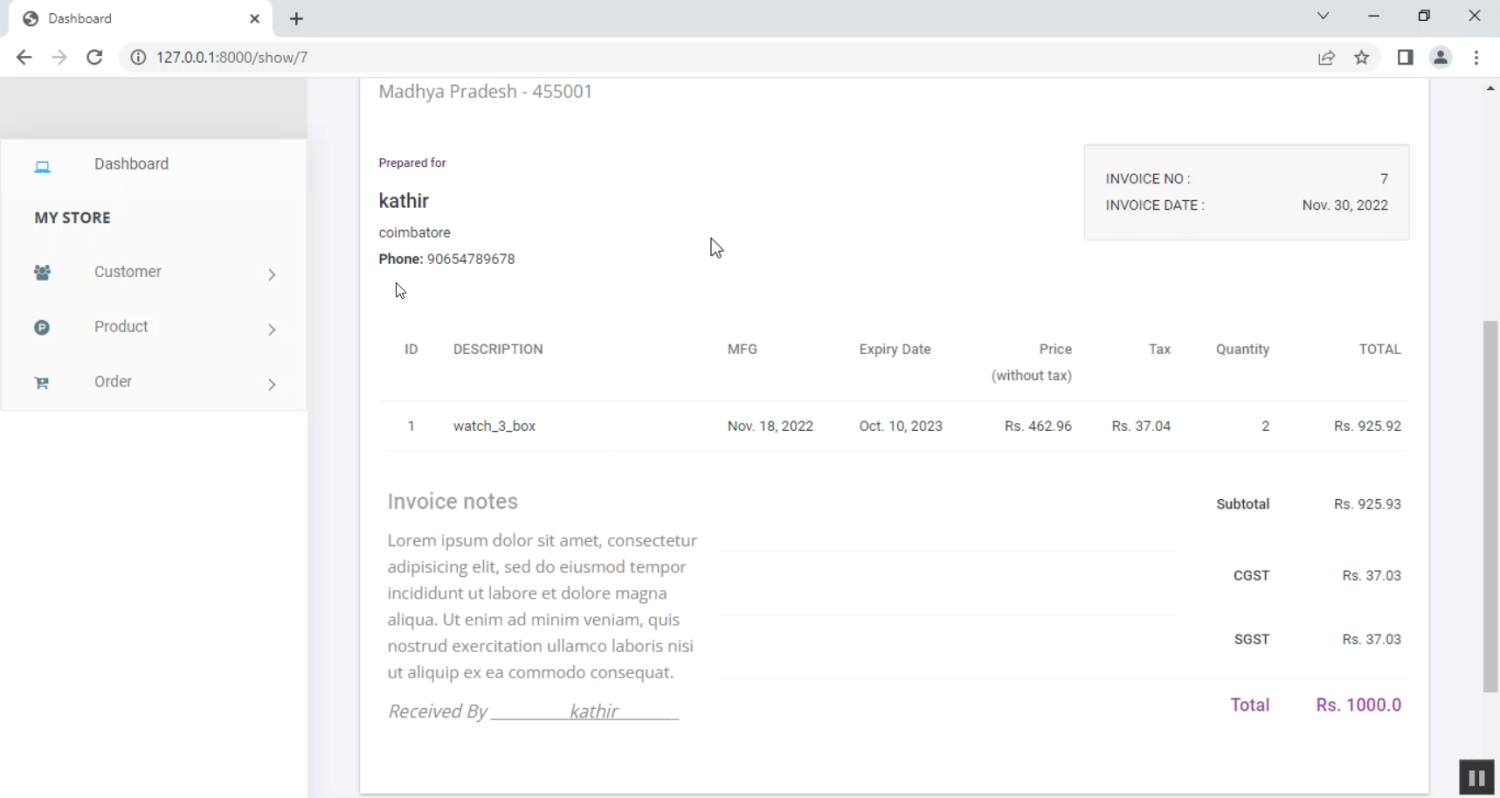The height and width of the screenshot is (798, 1500).
Task: Click the URL address bar field
Action: coord(700,58)
